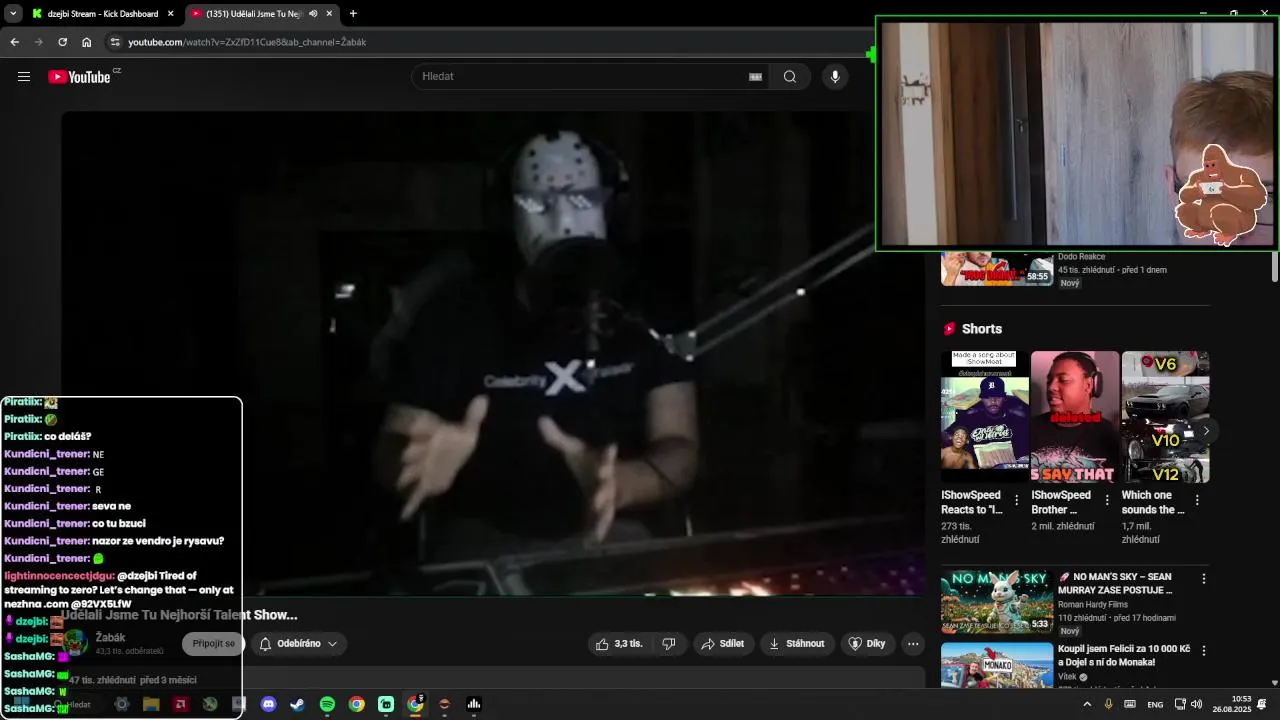Open options for Koupil jsem Felicii video

(x=1203, y=651)
